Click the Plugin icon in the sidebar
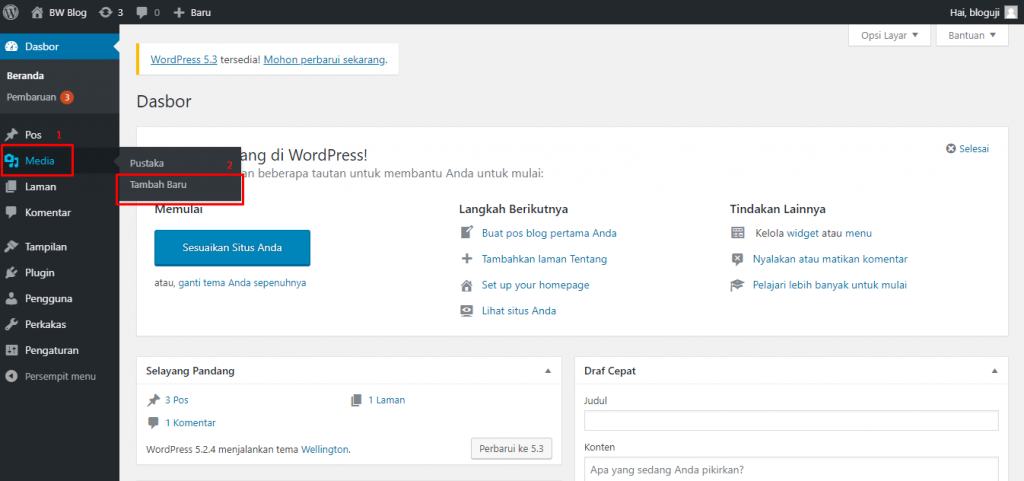 coord(12,272)
